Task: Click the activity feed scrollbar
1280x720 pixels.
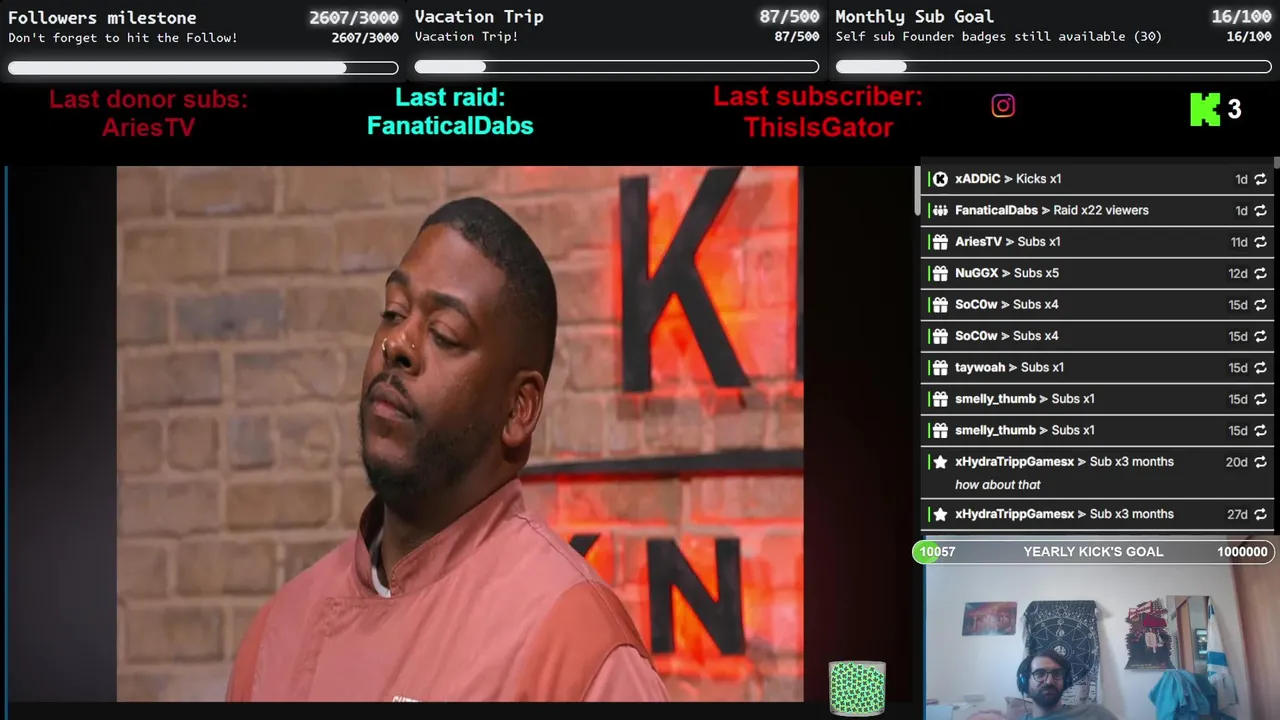Action: tap(918, 190)
